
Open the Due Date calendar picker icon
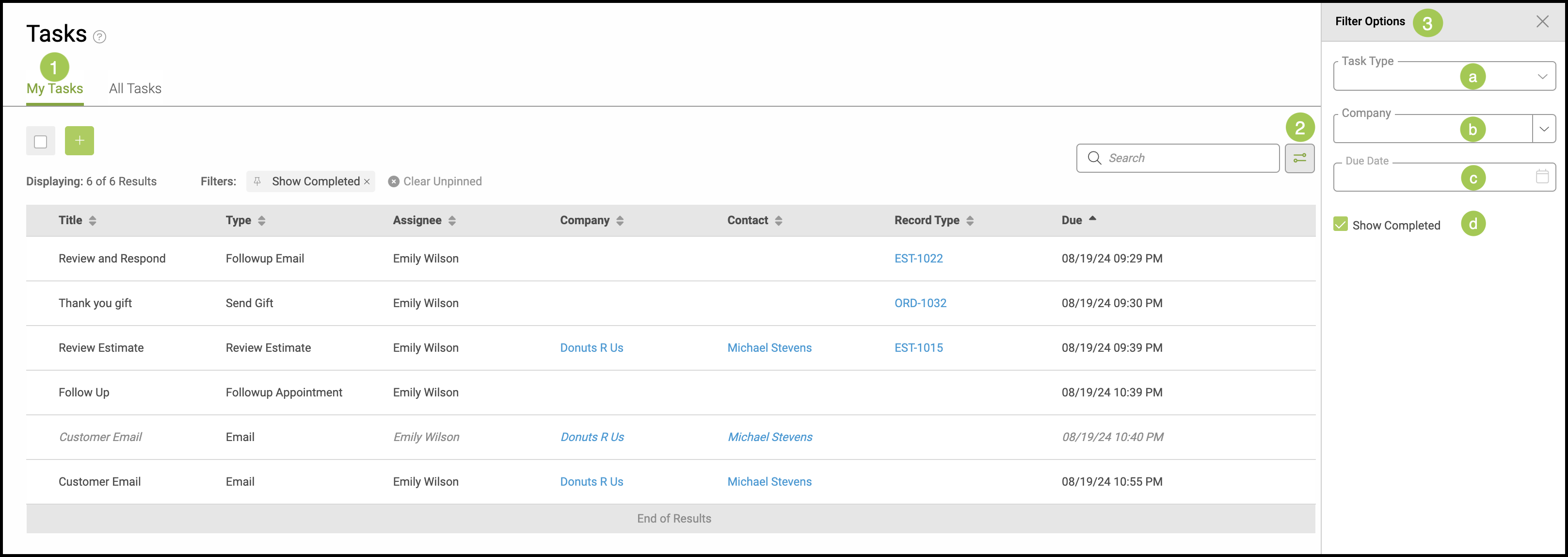pyautogui.click(x=1542, y=177)
